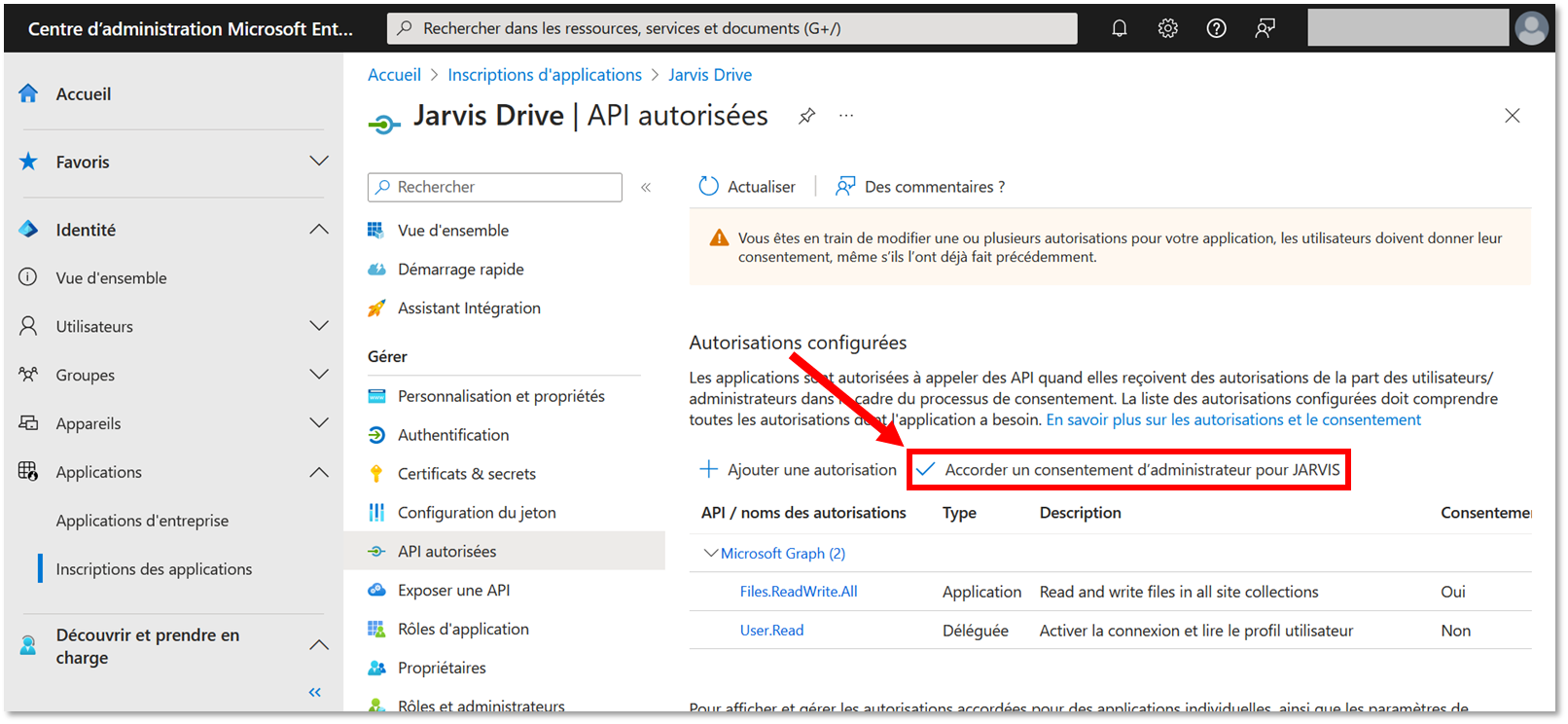The height and width of the screenshot is (724, 1568).
Task: Close the Jarvis Drive blade with X
Action: point(1512,116)
